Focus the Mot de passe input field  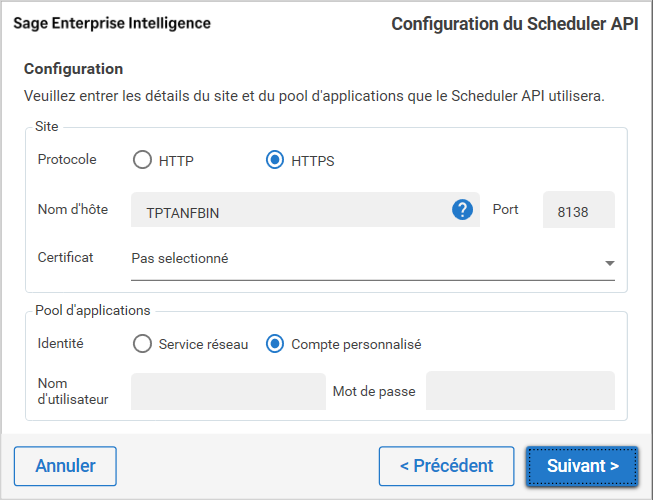pos(520,391)
